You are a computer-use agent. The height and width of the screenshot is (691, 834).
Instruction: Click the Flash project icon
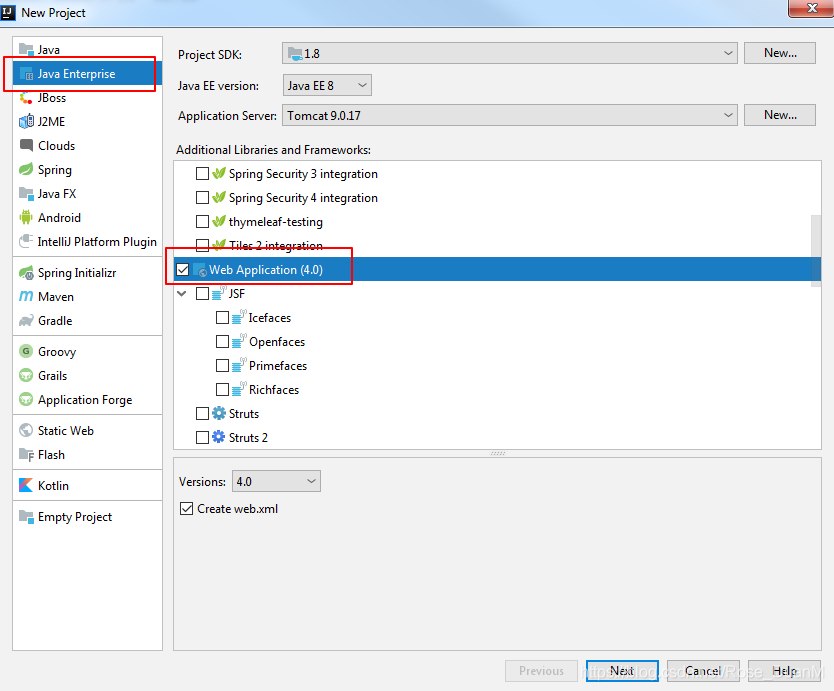coord(26,455)
